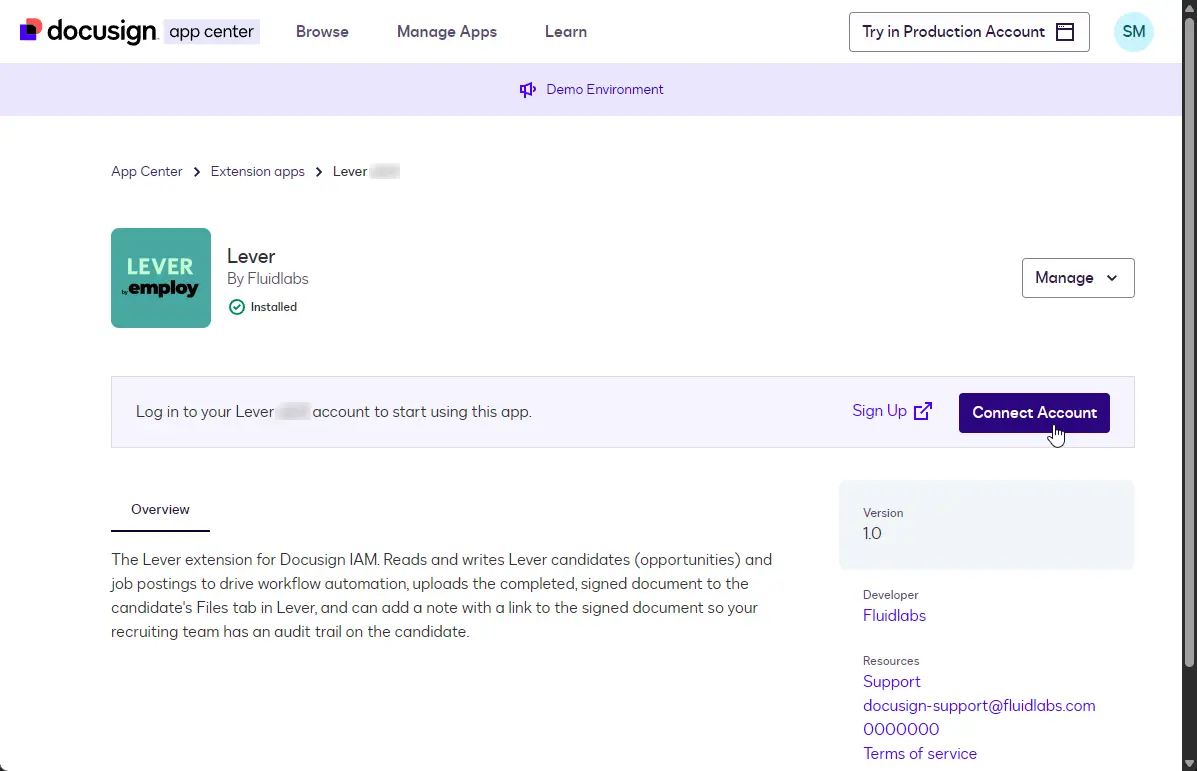Screen dimensions: 1197x771
Task: Open the Sign Up link
Action: point(892,411)
